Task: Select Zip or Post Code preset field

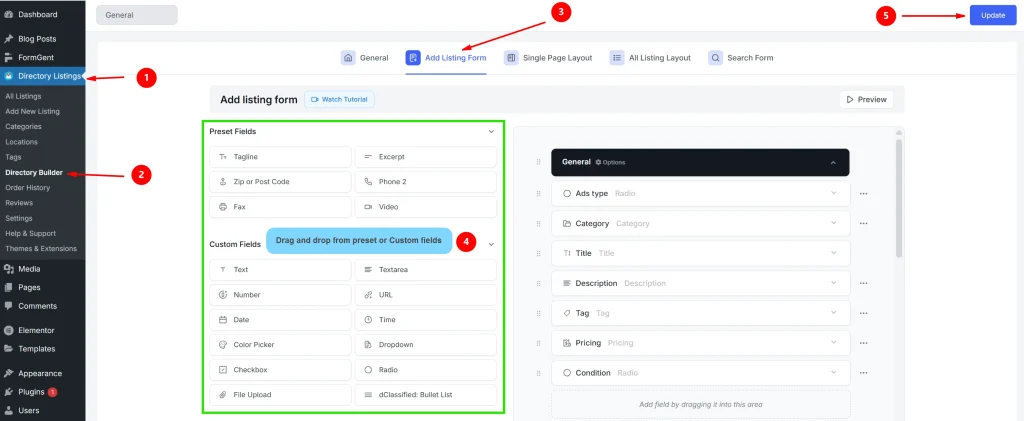Action: point(280,181)
